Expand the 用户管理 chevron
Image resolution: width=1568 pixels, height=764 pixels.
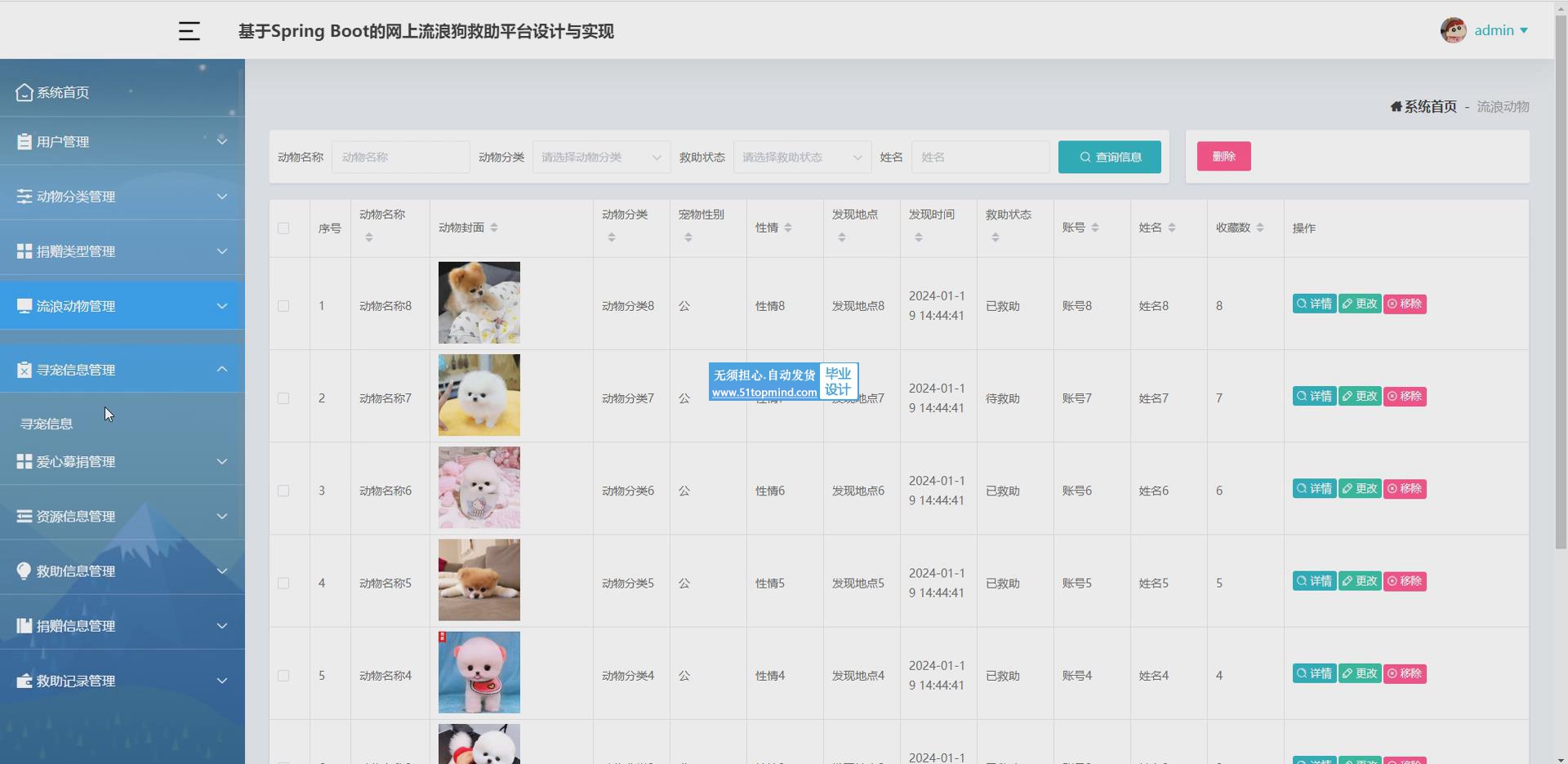[222, 141]
